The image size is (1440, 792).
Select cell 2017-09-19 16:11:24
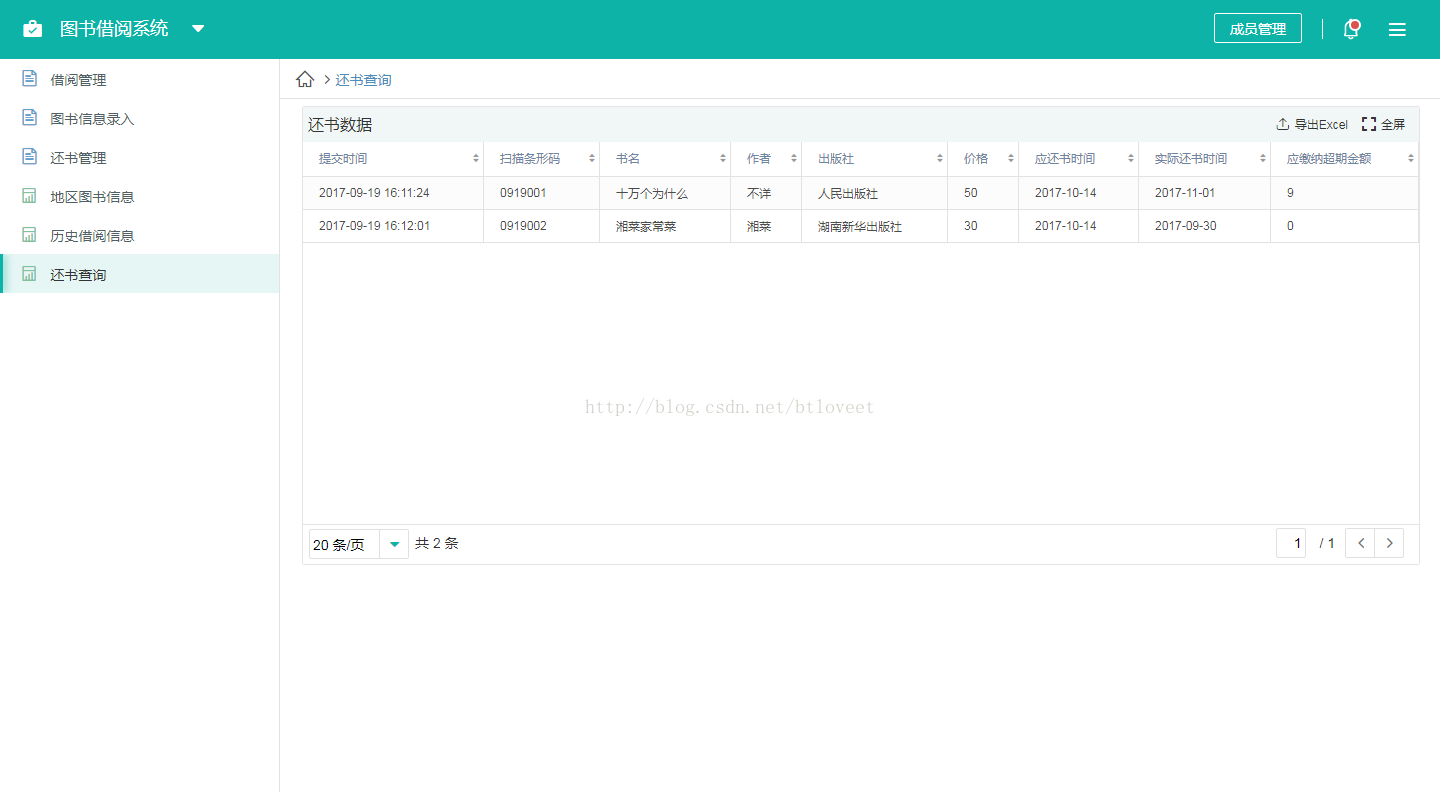pyautogui.click(x=393, y=193)
